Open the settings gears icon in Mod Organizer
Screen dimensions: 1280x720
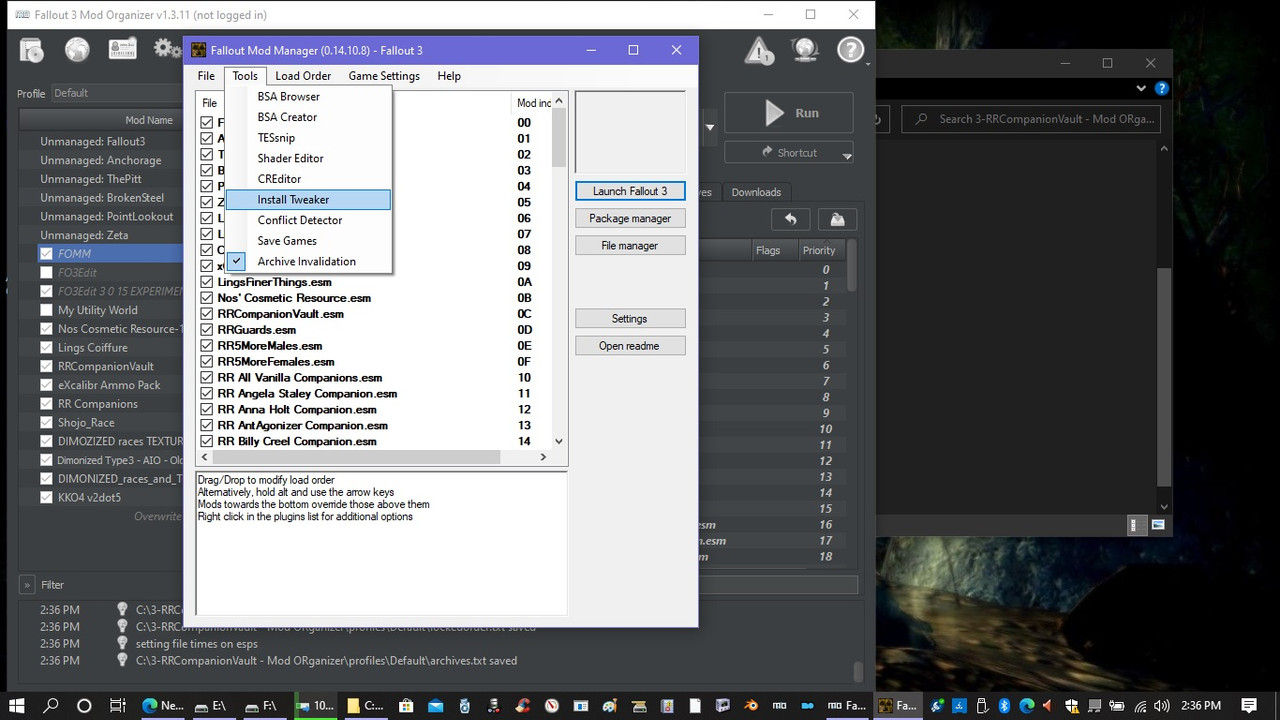pos(166,49)
